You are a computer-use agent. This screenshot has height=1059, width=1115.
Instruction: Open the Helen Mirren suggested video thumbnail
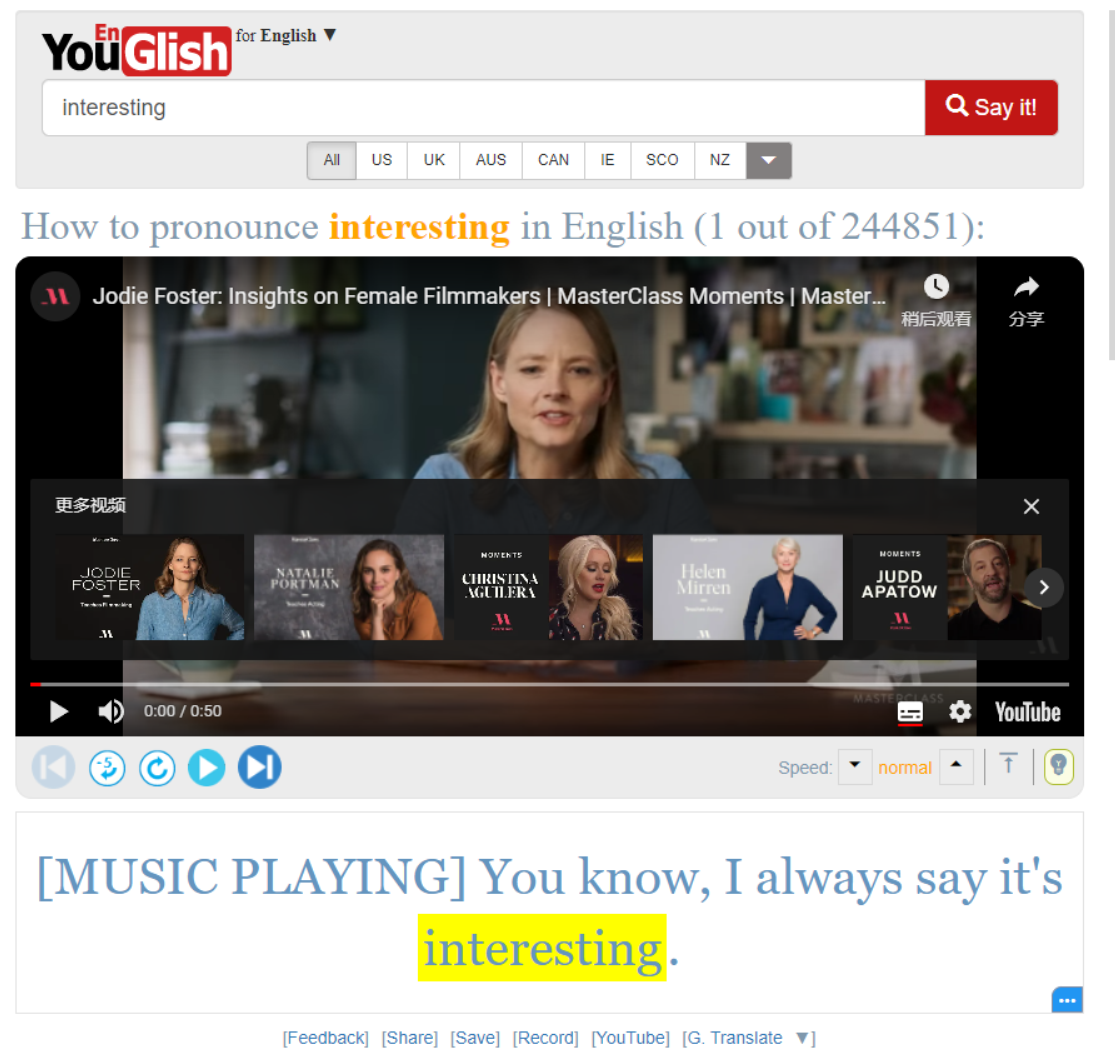tap(747, 587)
